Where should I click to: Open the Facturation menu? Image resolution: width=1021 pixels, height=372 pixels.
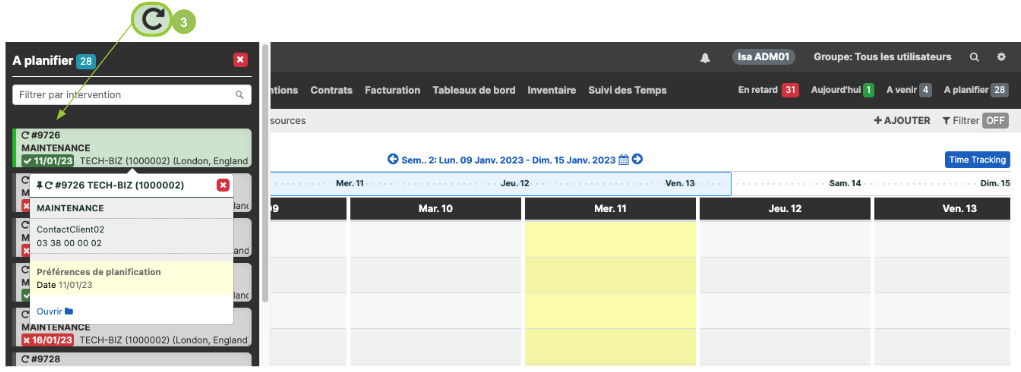pyautogui.click(x=392, y=91)
